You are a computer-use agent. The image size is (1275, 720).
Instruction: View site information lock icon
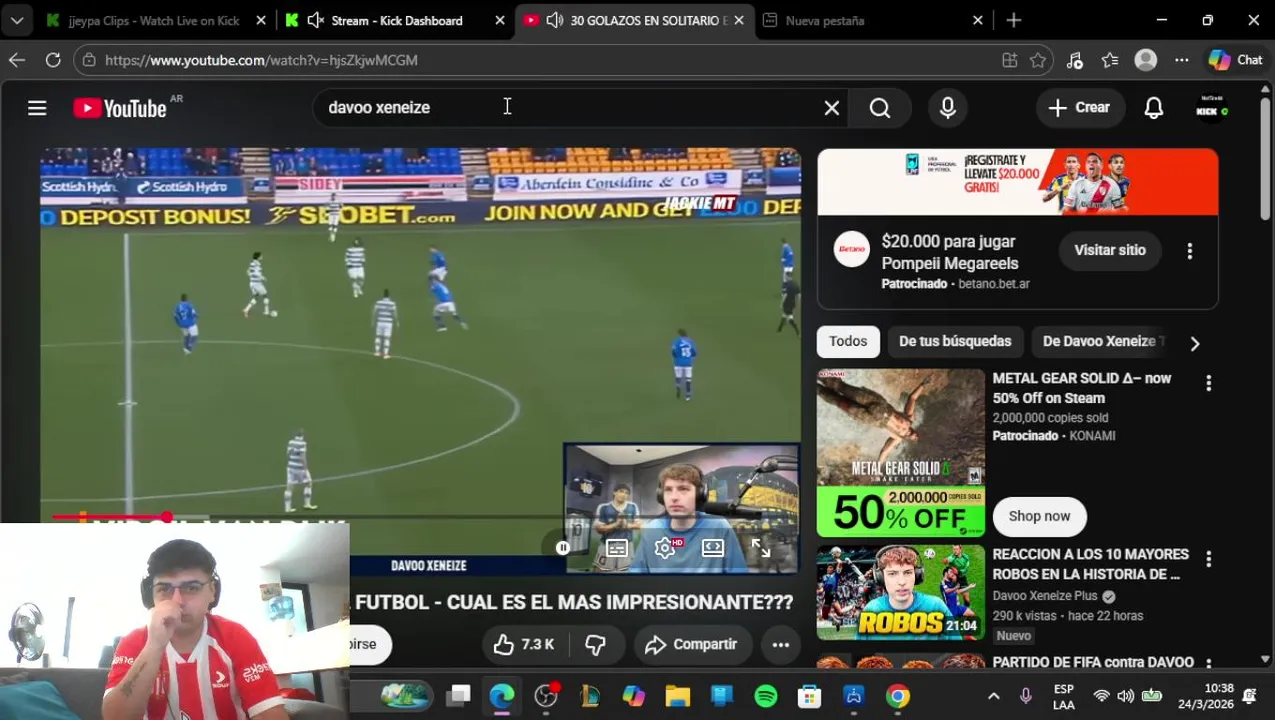click(89, 60)
